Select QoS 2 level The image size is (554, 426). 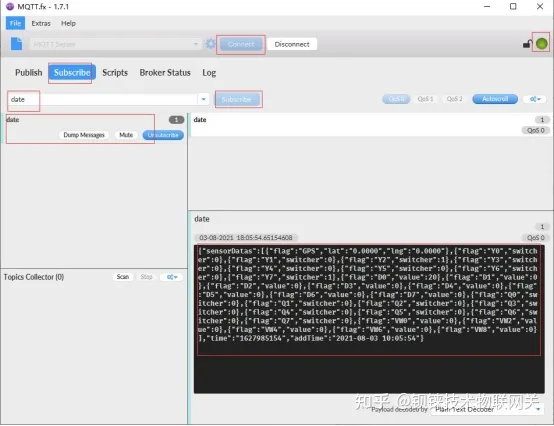pyautogui.click(x=454, y=99)
